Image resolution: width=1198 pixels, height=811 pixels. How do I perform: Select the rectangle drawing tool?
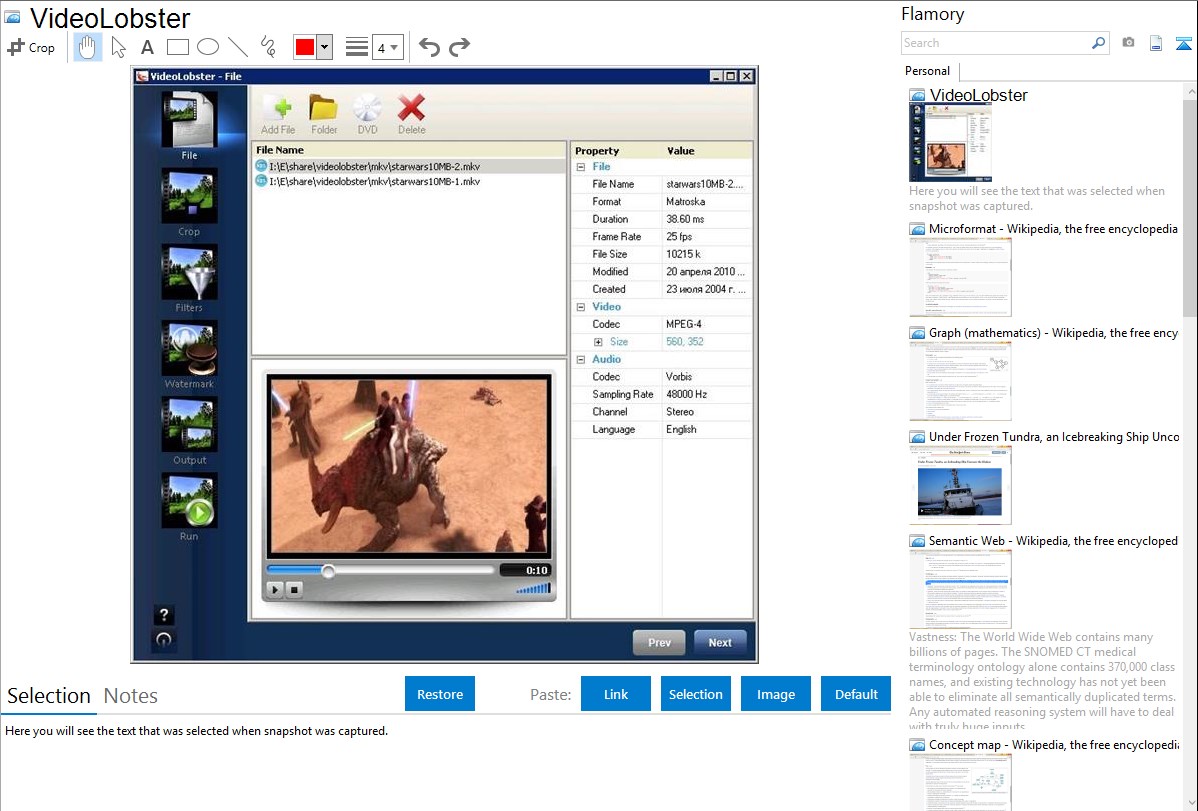(177, 47)
